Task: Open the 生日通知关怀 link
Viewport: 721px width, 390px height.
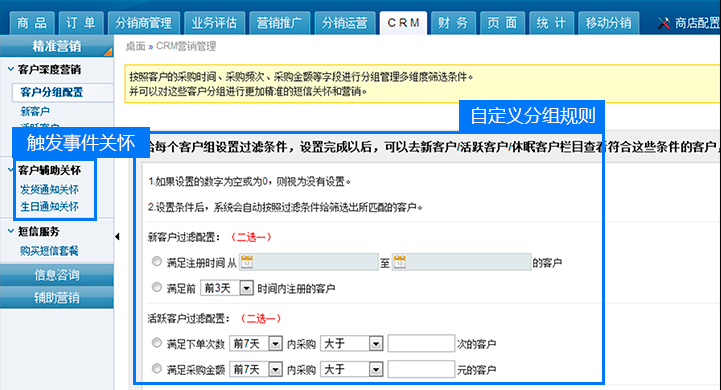Action: click(49, 207)
